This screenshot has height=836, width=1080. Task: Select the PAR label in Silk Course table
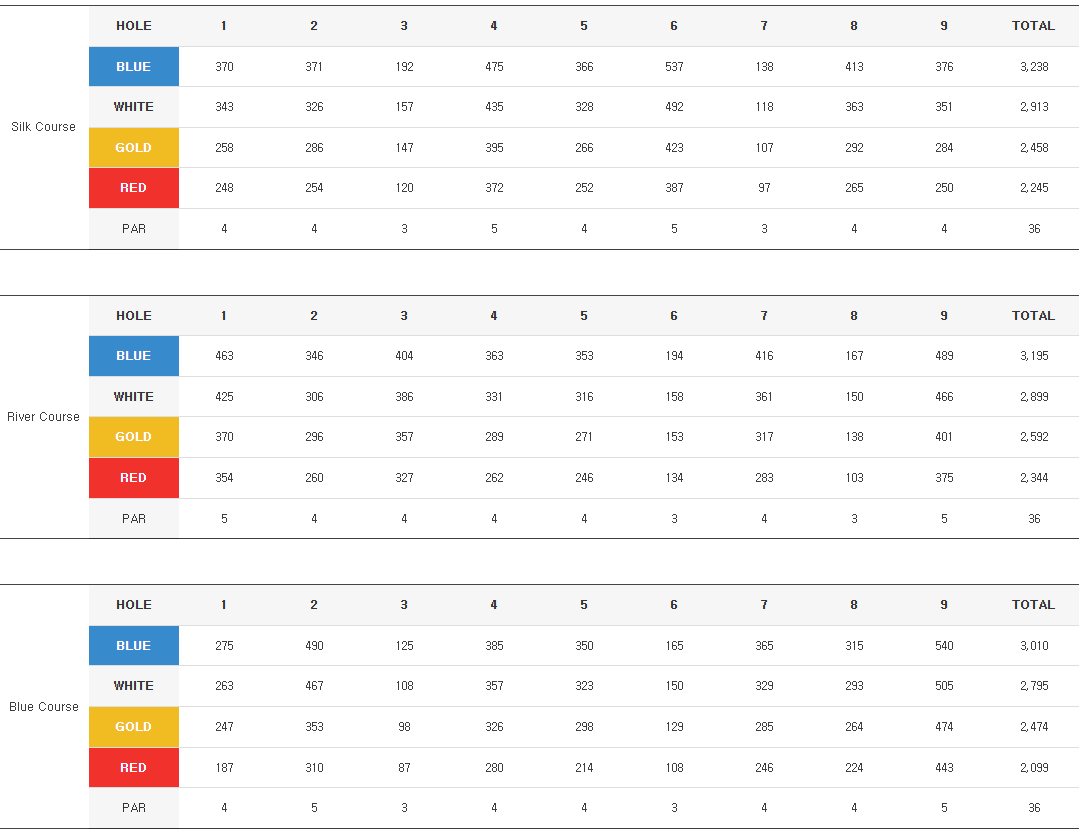[133, 229]
